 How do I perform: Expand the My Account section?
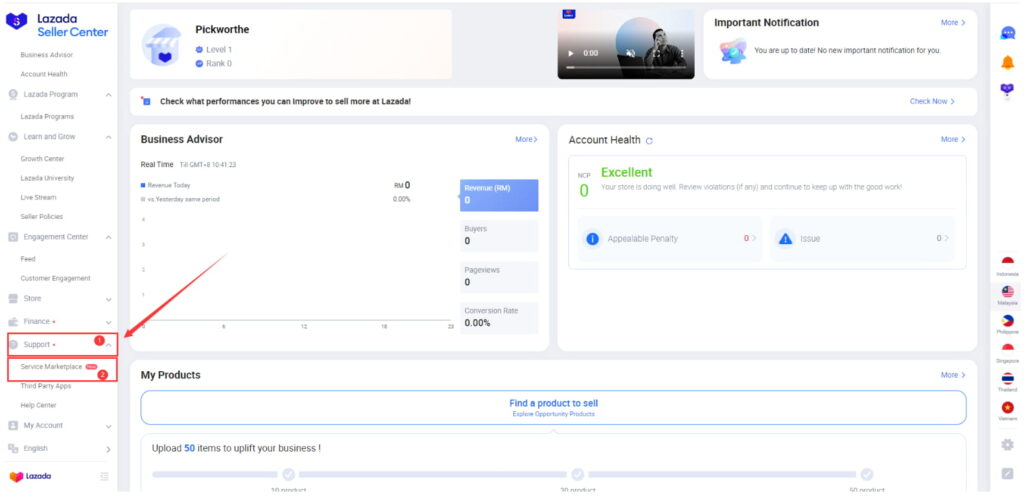[x=108, y=426]
